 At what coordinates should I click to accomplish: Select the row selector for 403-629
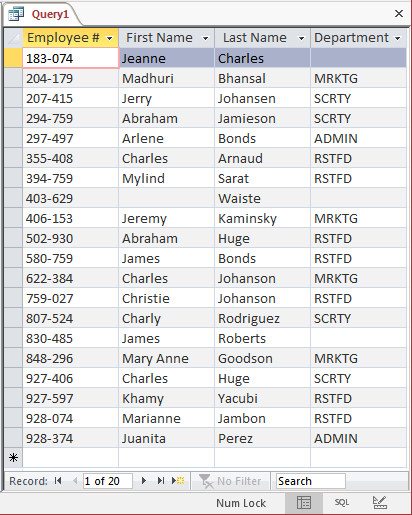click(x=13, y=198)
